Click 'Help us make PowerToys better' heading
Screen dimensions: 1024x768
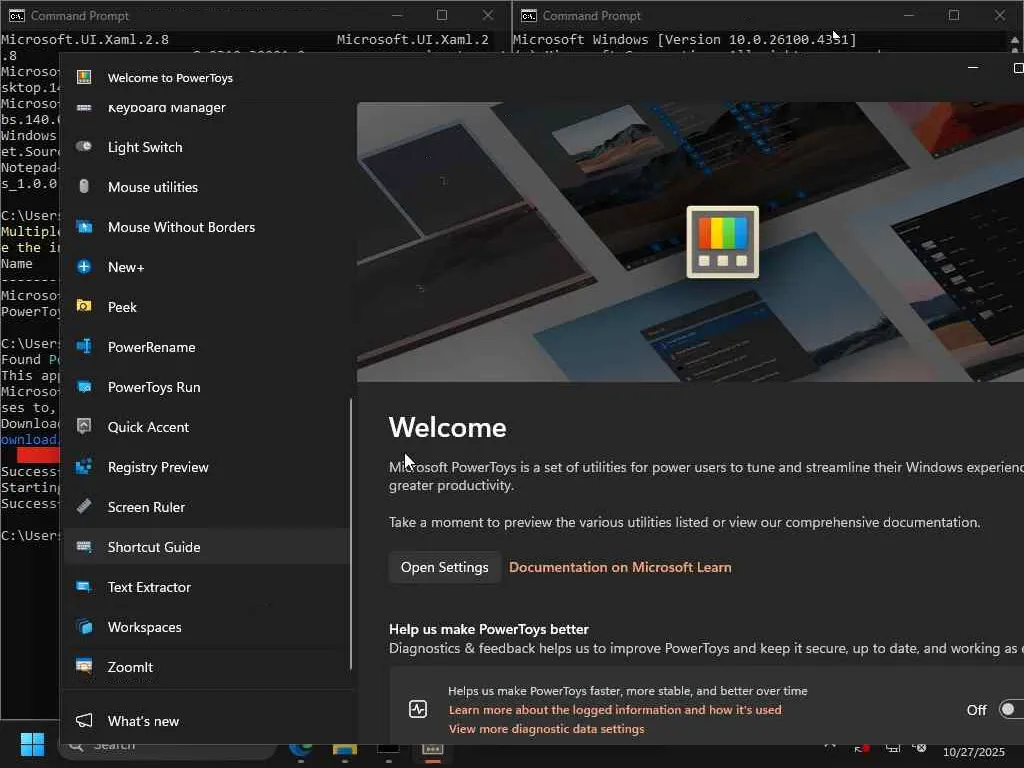pyautogui.click(x=488, y=629)
